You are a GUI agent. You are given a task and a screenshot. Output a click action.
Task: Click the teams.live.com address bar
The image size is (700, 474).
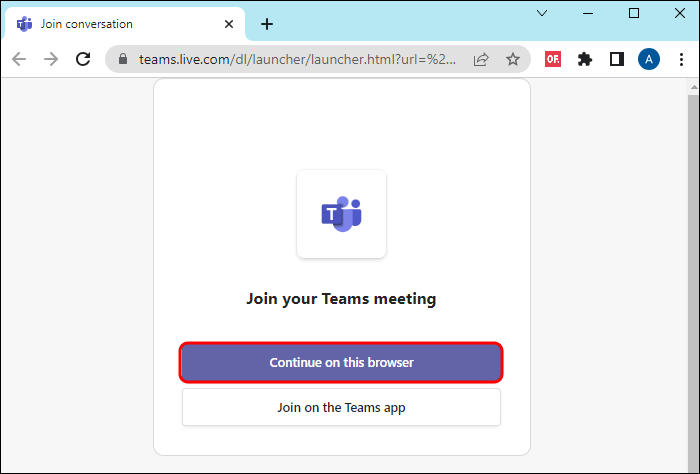(x=298, y=59)
